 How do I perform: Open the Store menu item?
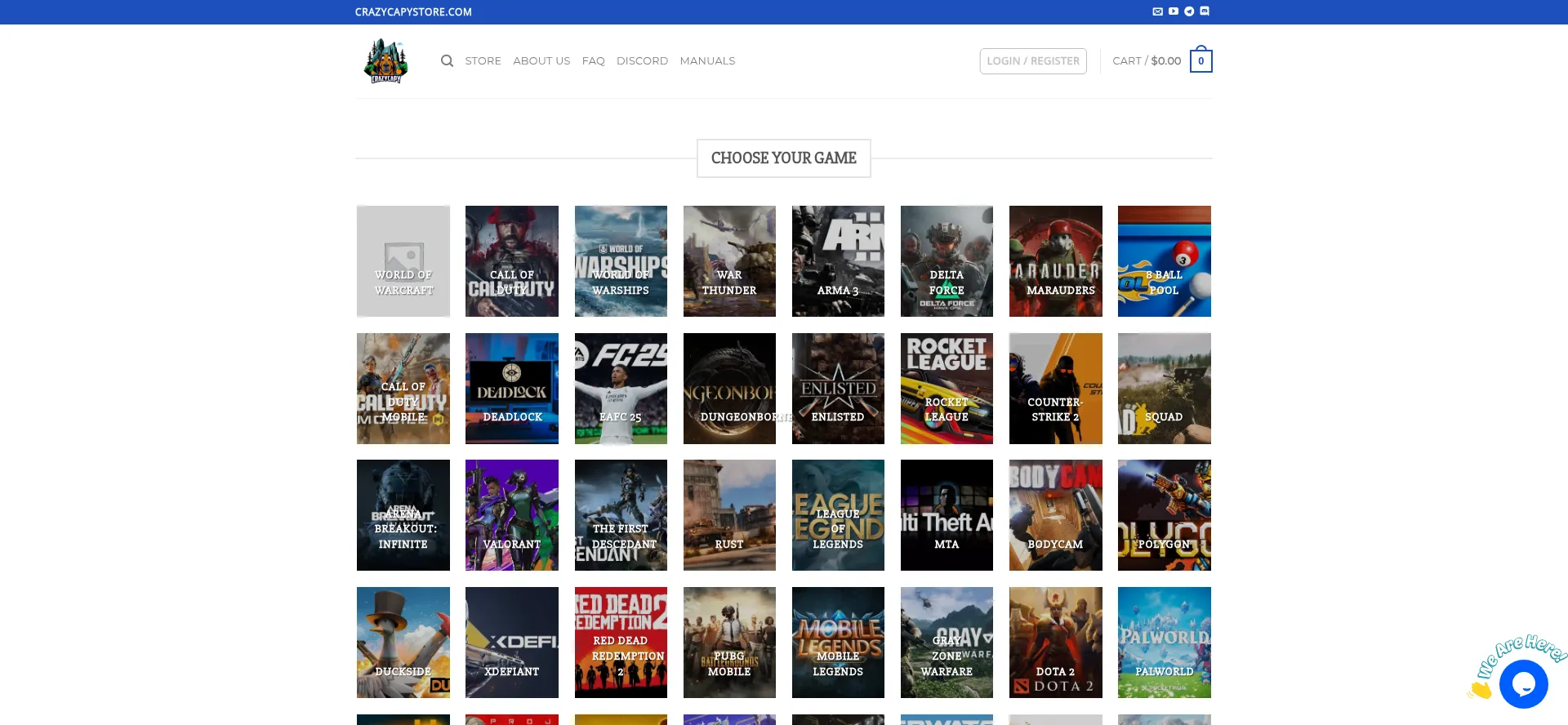[483, 61]
